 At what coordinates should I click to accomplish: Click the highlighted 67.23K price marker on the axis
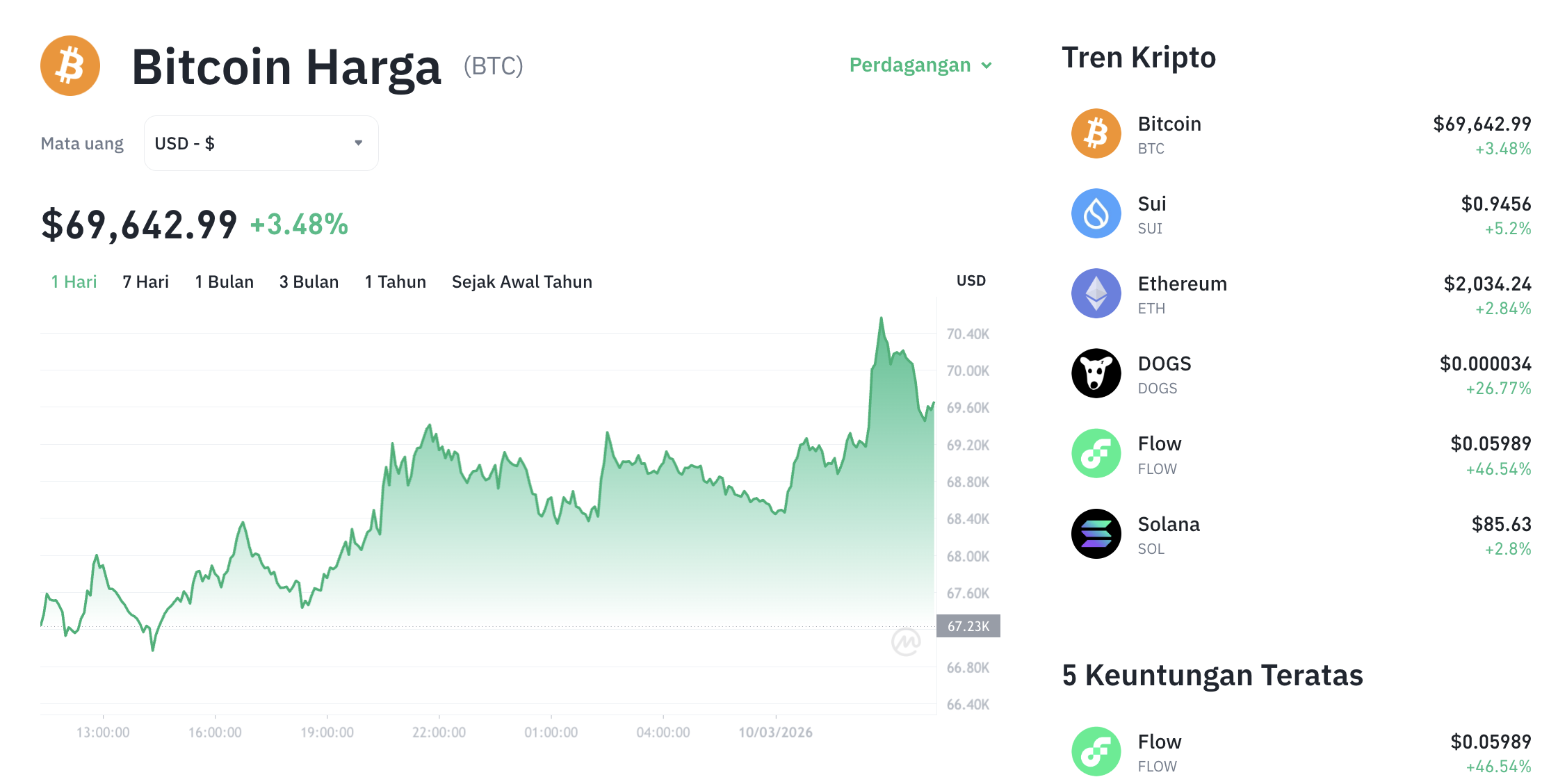coord(968,626)
